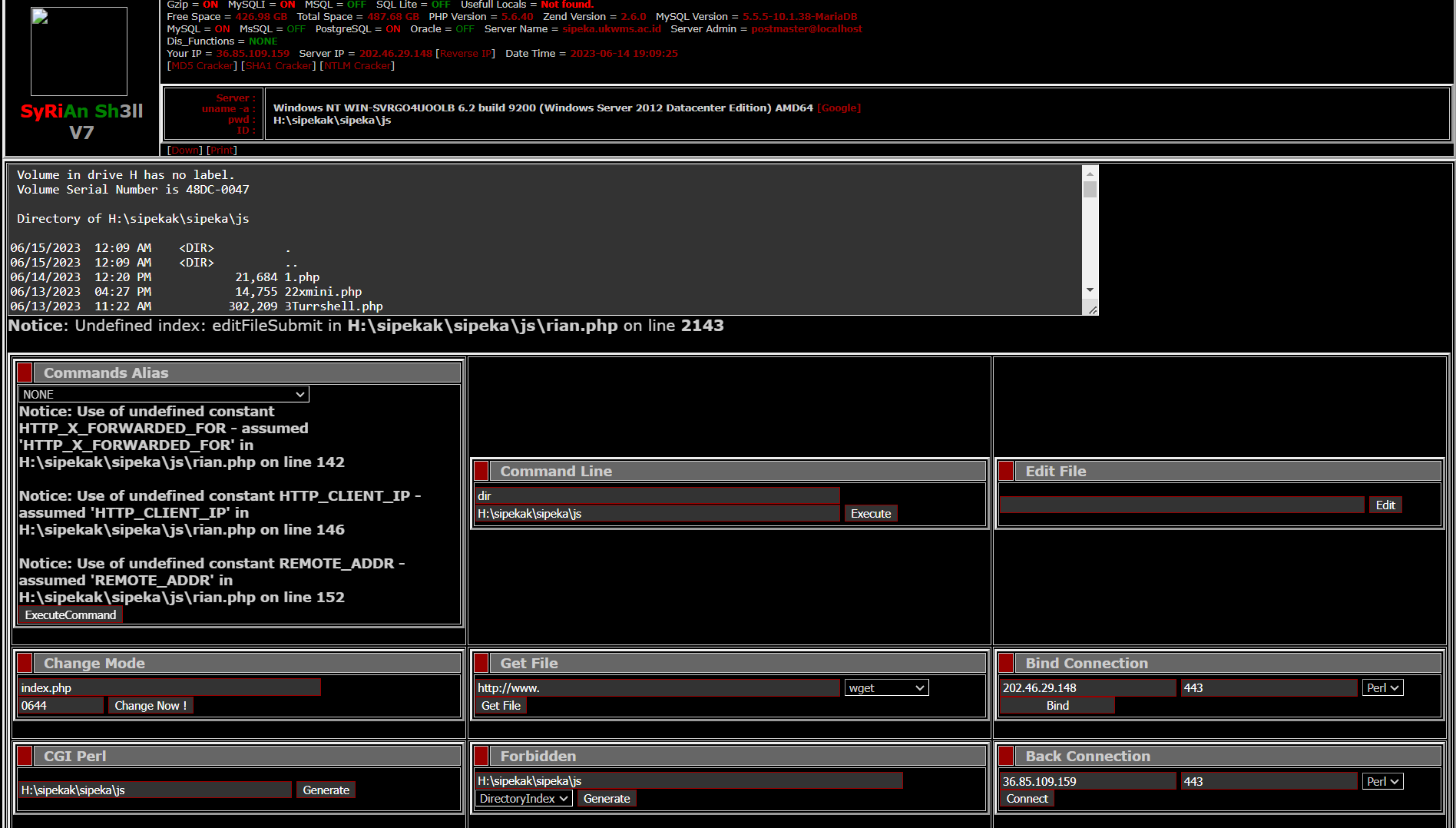Click the Execute button in Command Line
Screen dimensions: 1456x828
pyautogui.click(x=871, y=514)
